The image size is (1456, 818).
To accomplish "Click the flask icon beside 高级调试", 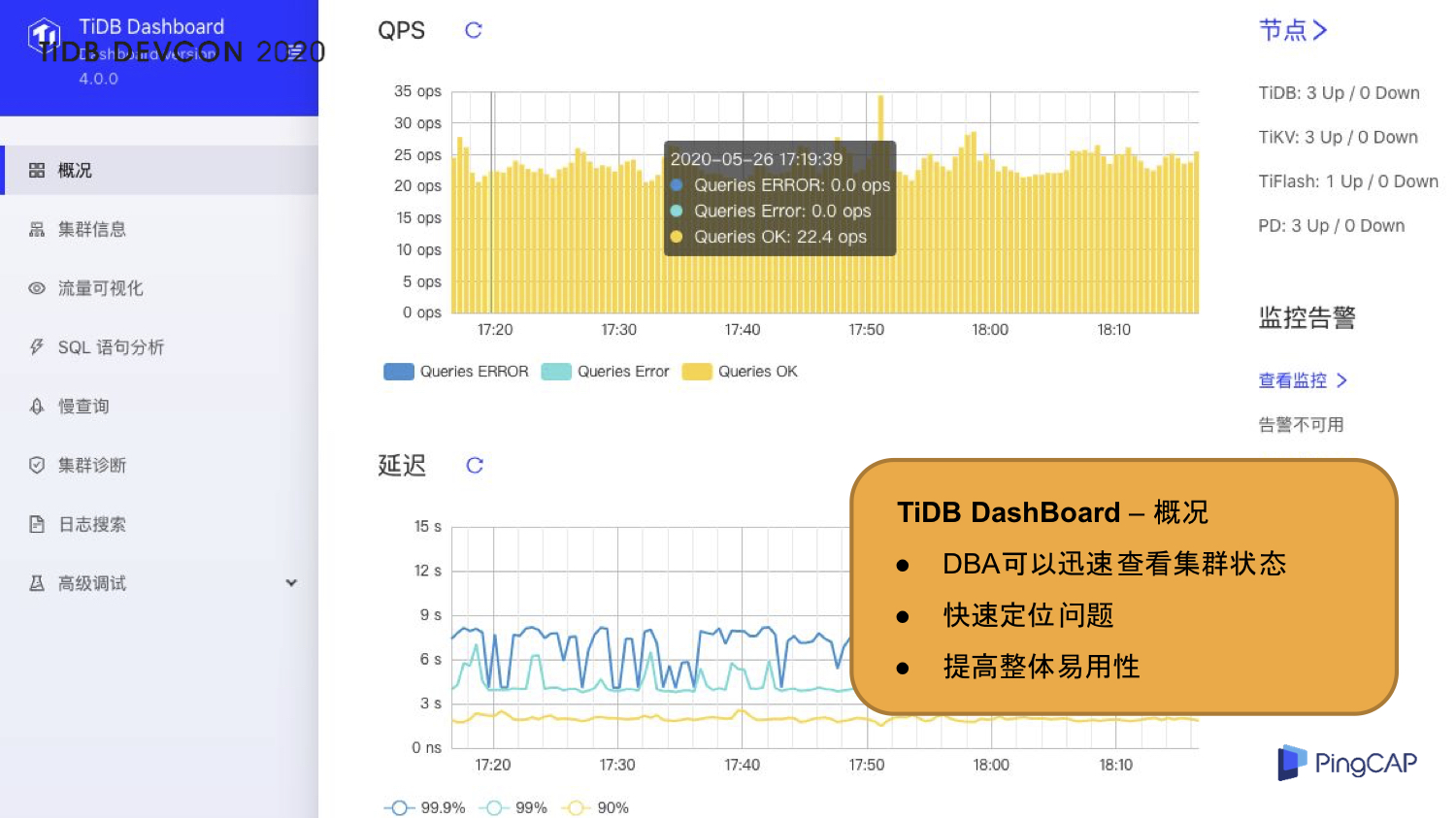I will coord(37,583).
